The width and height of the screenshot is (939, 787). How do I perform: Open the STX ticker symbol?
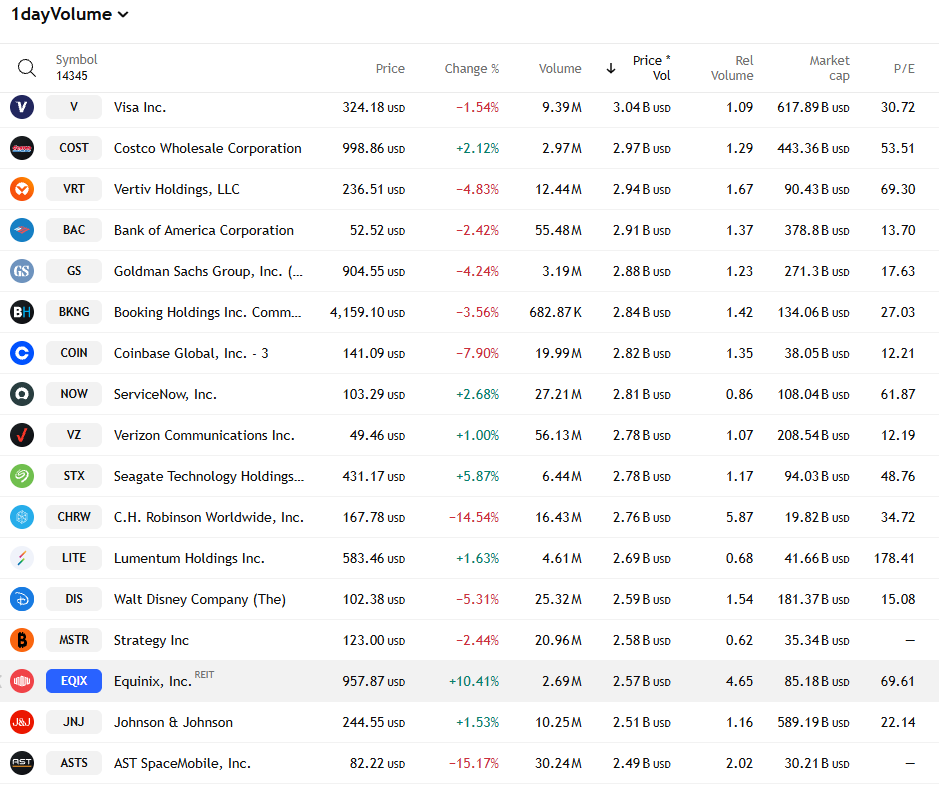[x=74, y=476]
